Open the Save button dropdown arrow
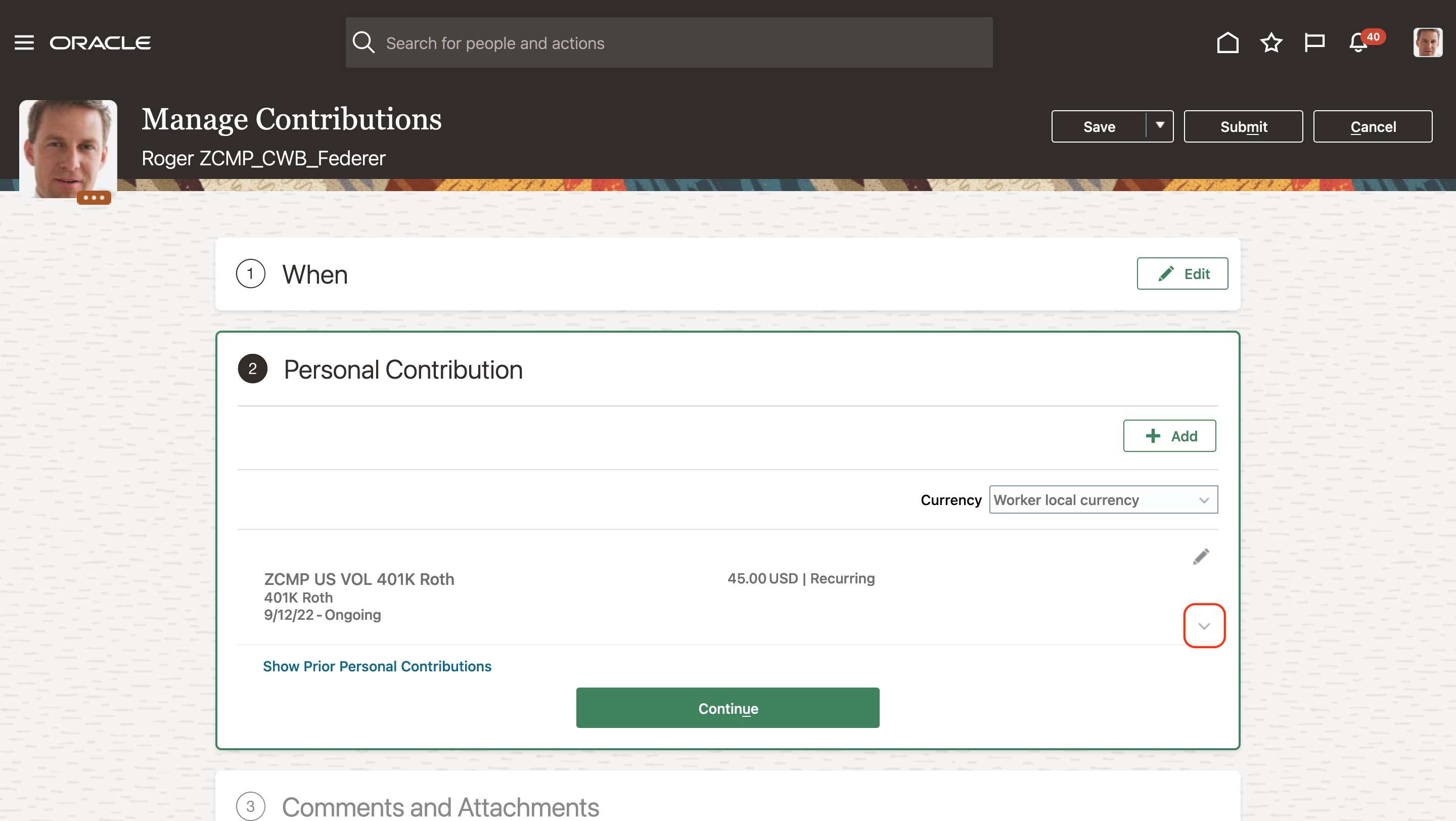This screenshot has width=1456, height=821. click(1160, 126)
